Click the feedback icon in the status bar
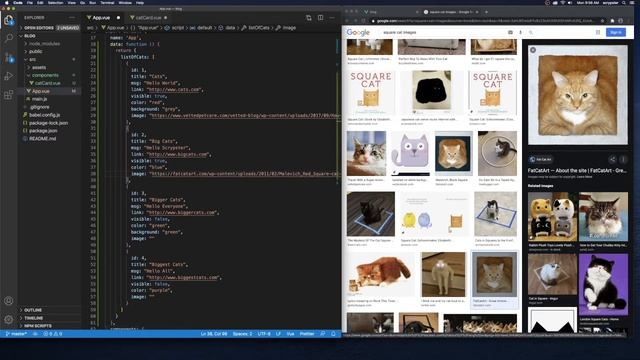 (x=322, y=333)
